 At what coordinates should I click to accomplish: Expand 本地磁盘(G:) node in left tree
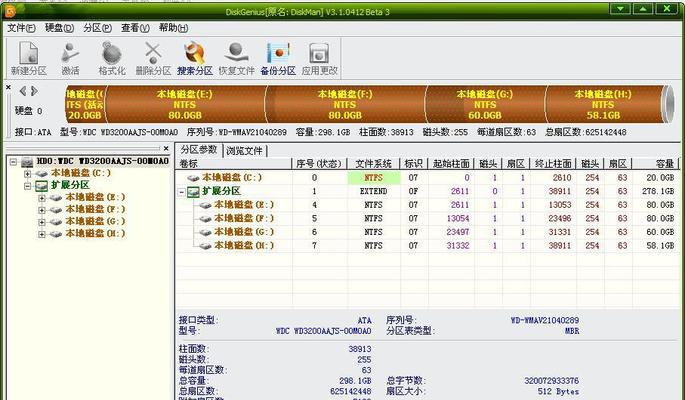point(42,222)
